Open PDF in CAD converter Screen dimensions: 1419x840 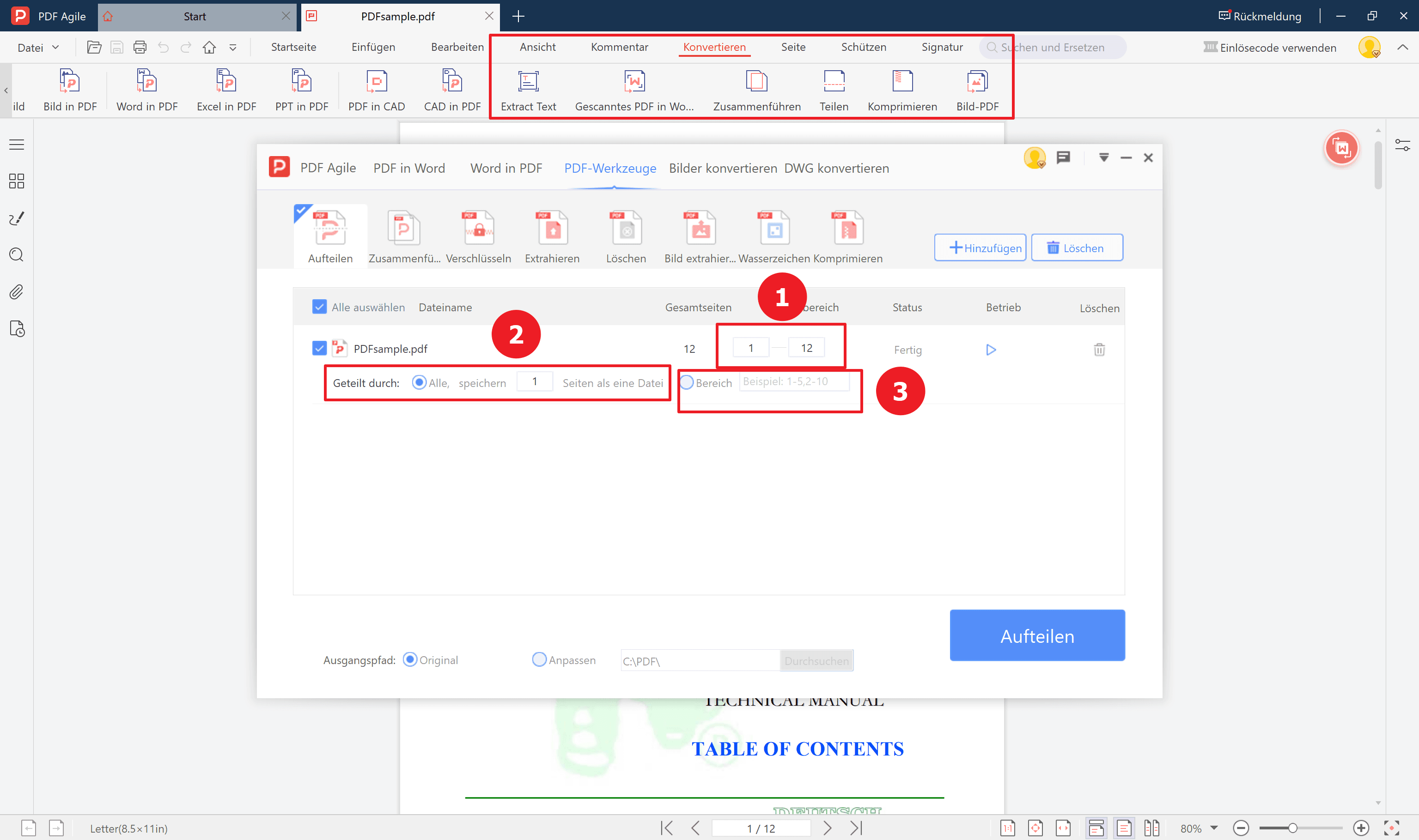click(377, 90)
